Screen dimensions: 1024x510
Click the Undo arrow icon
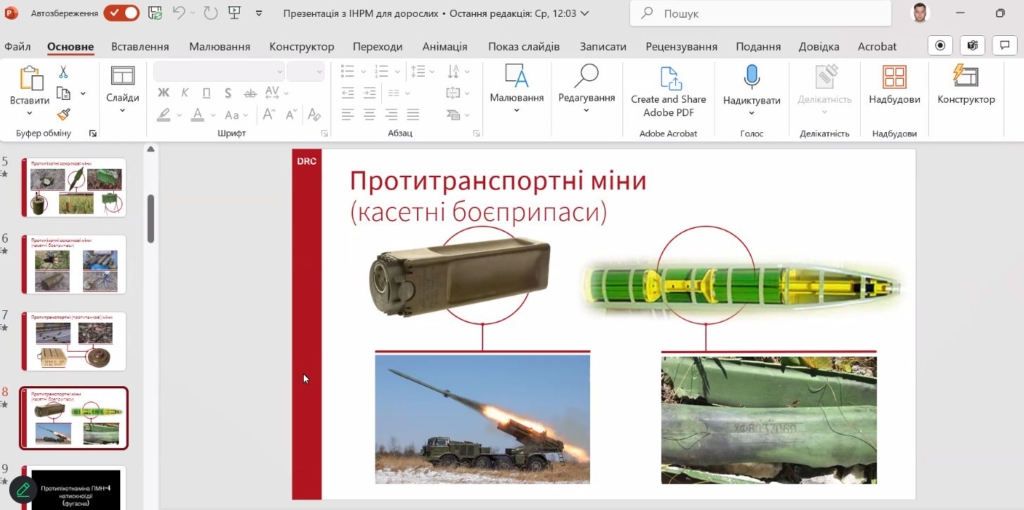click(179, 13)
